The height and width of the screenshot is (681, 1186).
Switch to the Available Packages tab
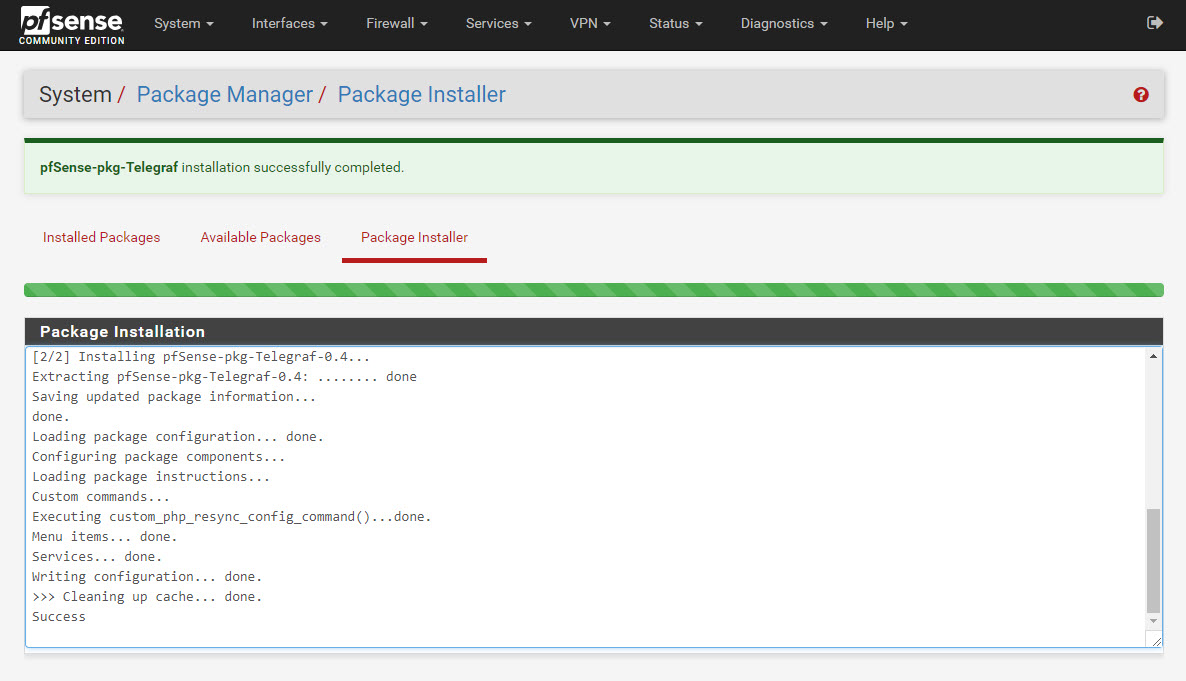point(260,238)
